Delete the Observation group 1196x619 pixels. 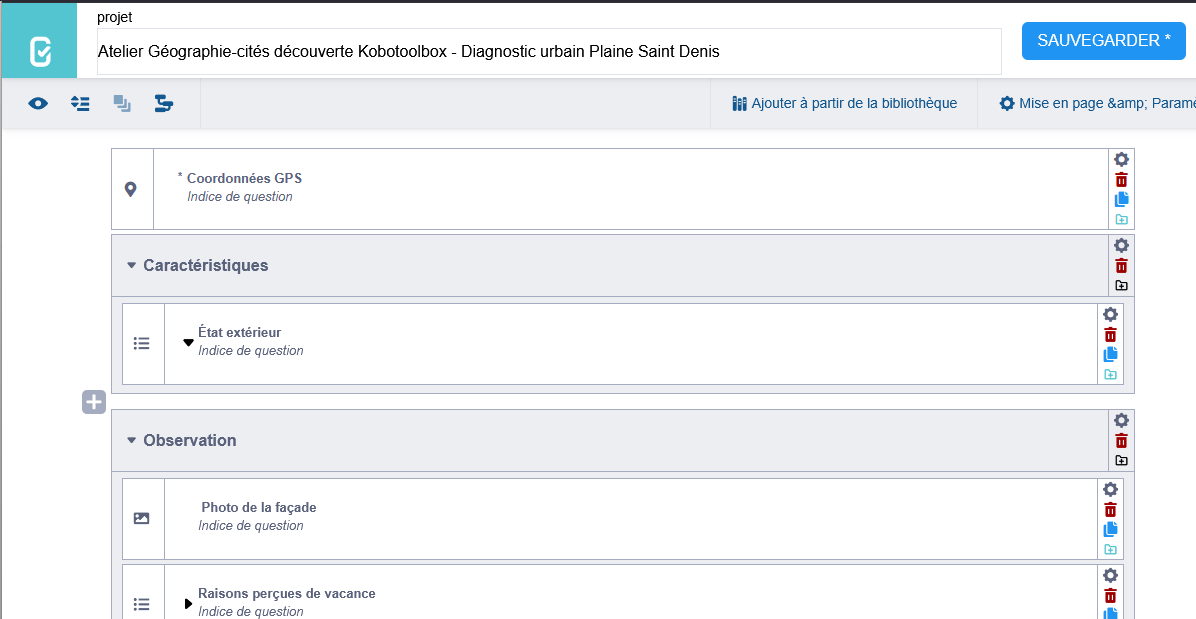click(1121, 441)
